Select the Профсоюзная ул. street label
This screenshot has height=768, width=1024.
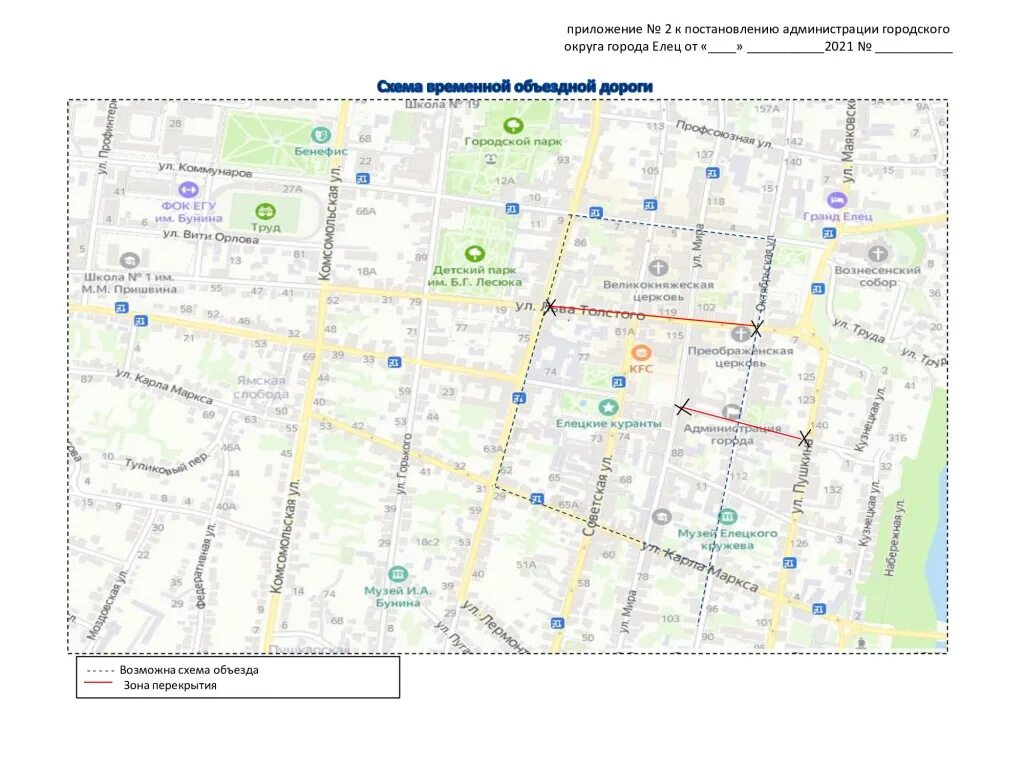[724, 134]
